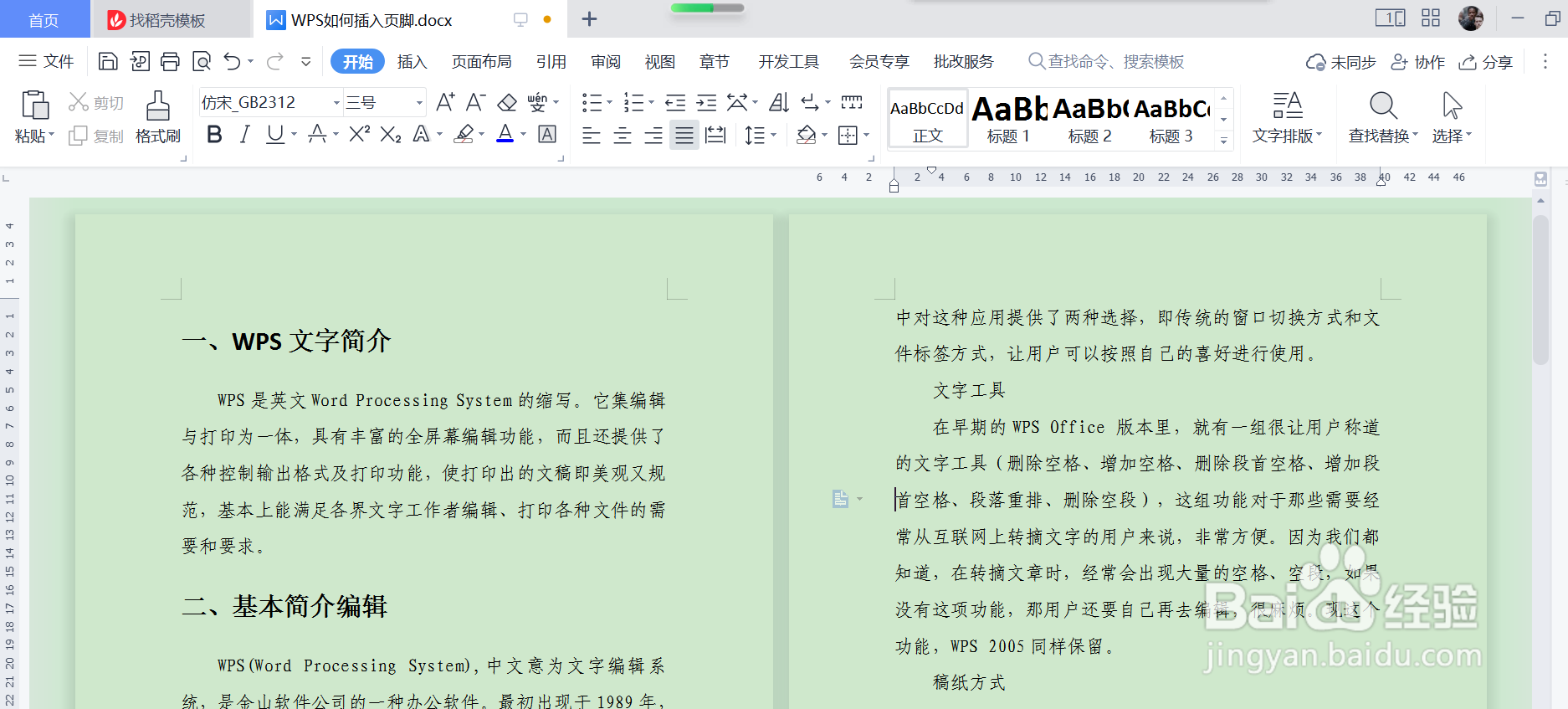Toggle Superscript X² formatting

(359, 135)
